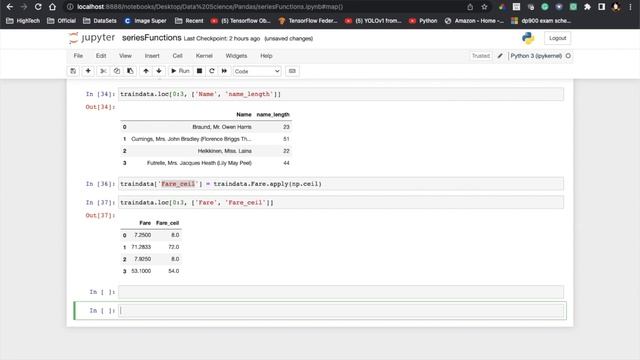Click 'Braund, Mr. Owen Harris' cell
640x360 pixels.
(222, 127)
